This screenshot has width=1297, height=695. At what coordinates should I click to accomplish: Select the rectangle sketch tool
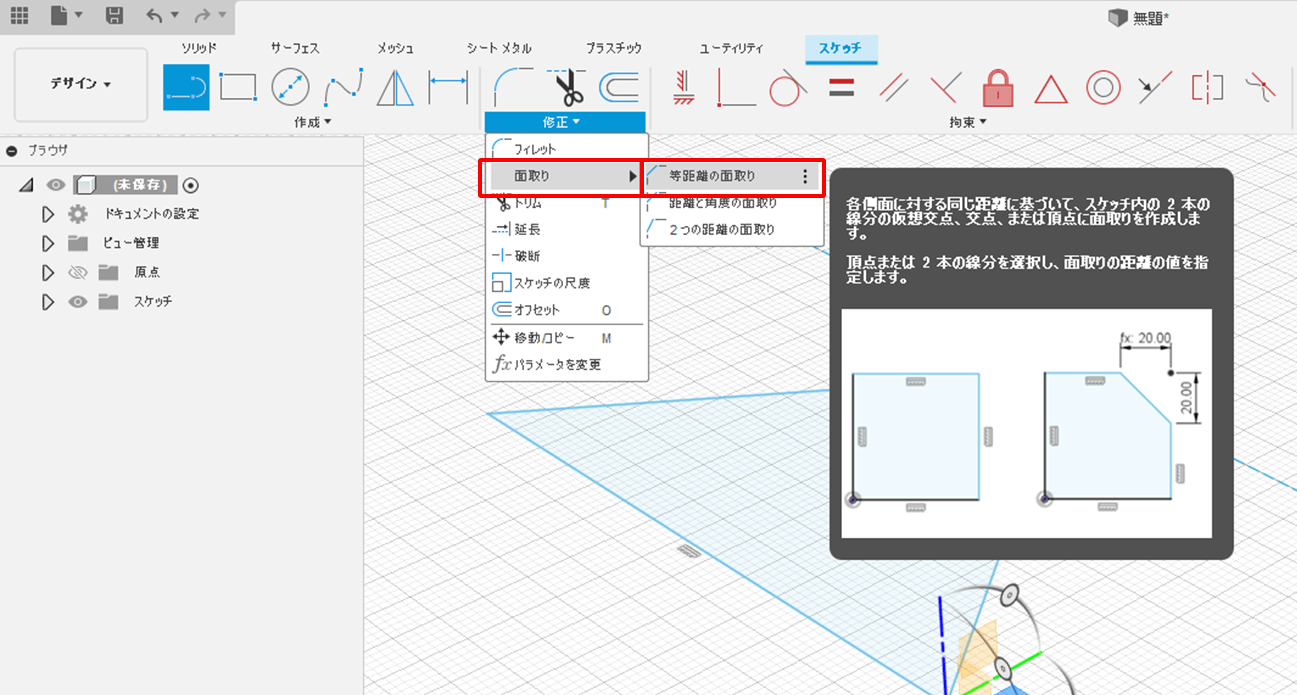tap(238, 87)
